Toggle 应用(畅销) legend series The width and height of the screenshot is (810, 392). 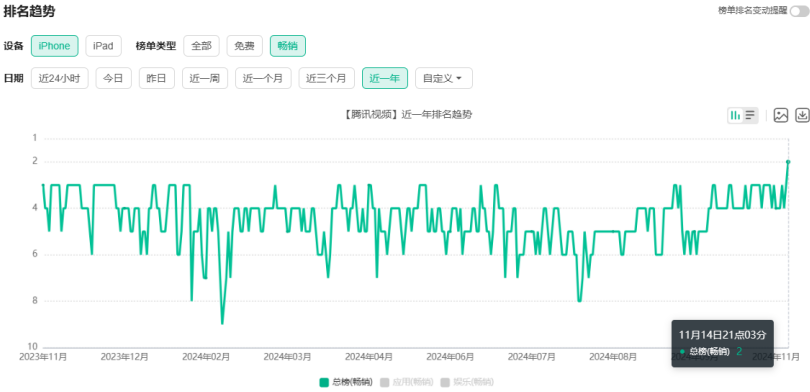(x=407, y=382)
